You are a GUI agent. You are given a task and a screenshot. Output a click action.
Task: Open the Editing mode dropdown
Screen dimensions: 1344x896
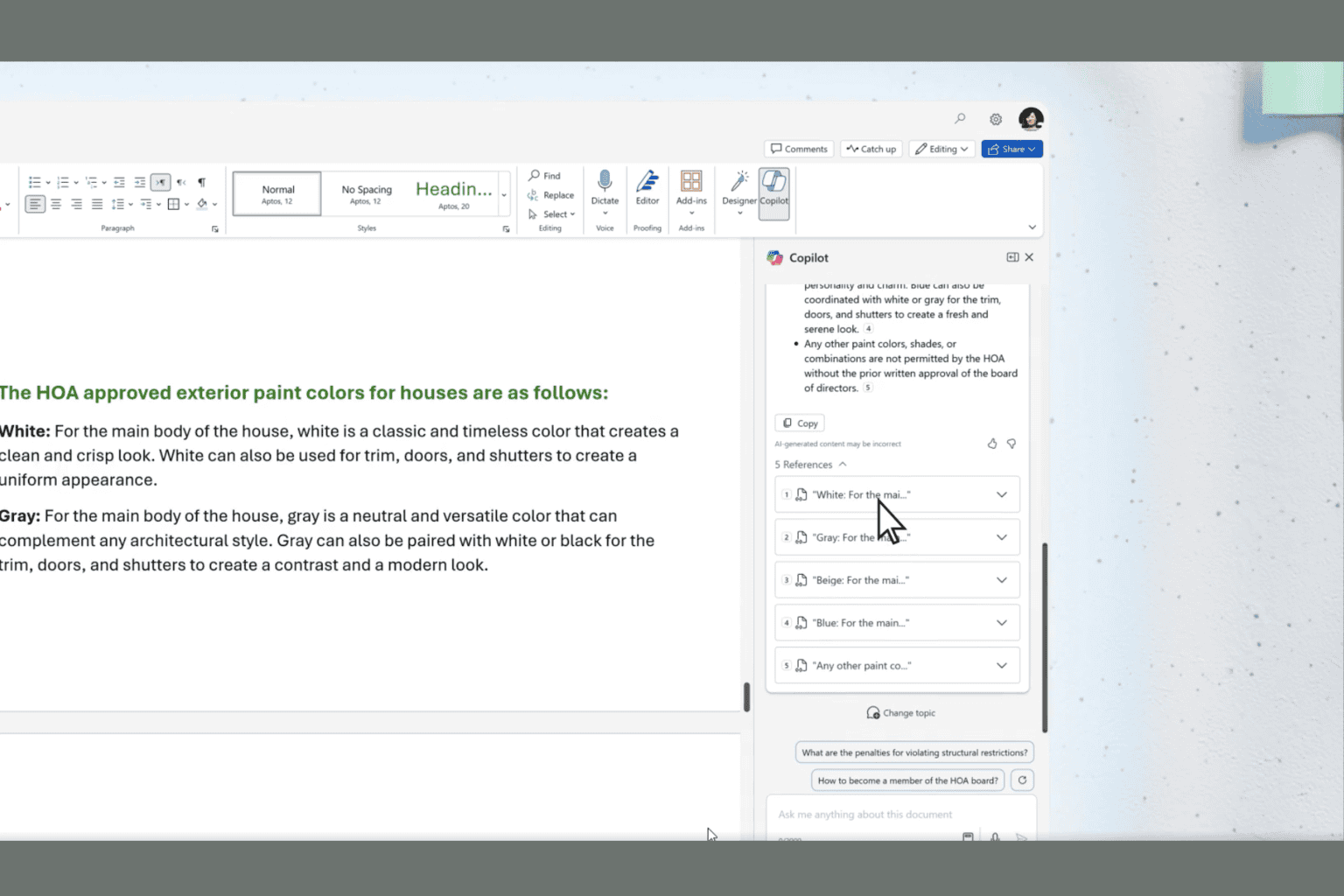(942, 149)
